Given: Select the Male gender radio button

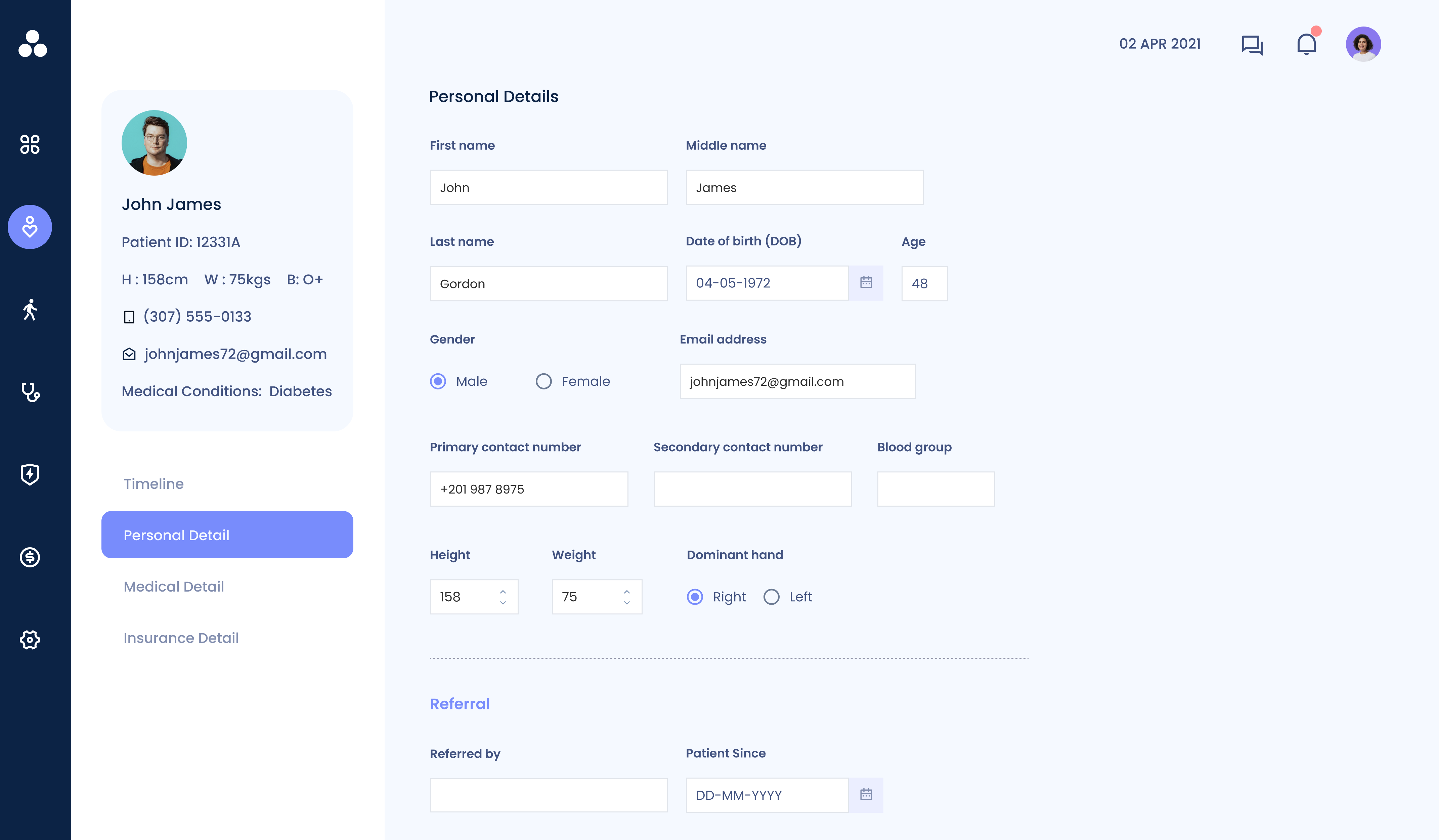Looking at the screenshot, I should [438, 381].
